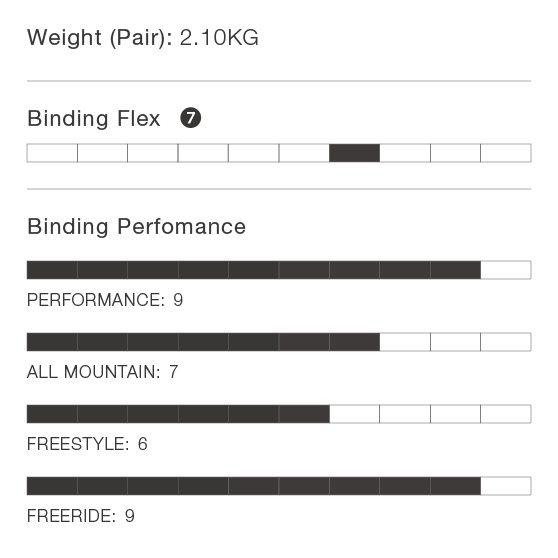The width and height of the screenshot is (558, 558).
Task: Click the seventh empty Freestyle bar segment
Action: tap(354, 414)
